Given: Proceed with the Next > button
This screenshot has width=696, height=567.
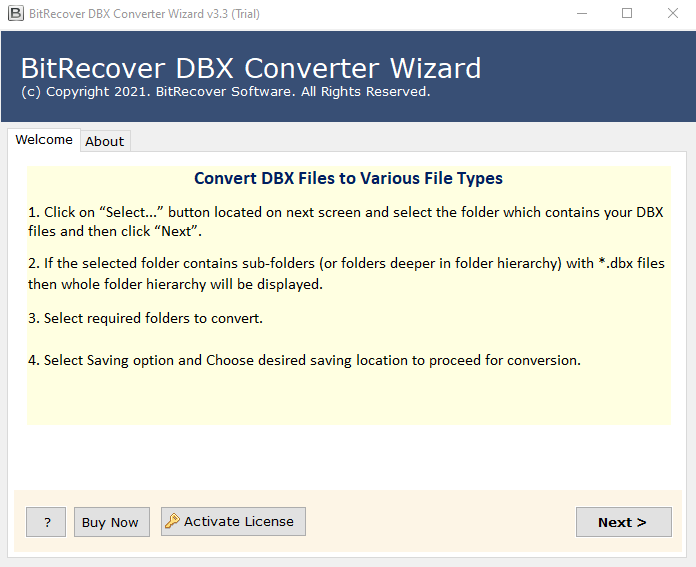Looking at the screenshot, I should [x=624, y=522].
